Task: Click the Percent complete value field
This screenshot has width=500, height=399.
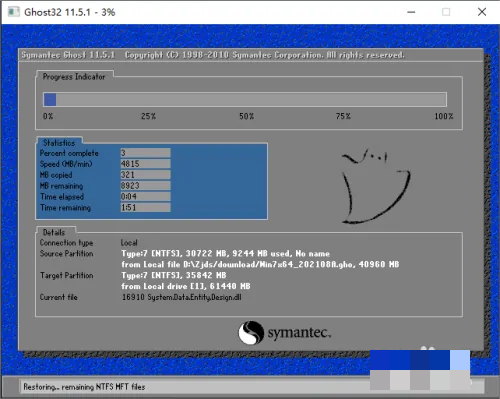Action: click(145, 153)
